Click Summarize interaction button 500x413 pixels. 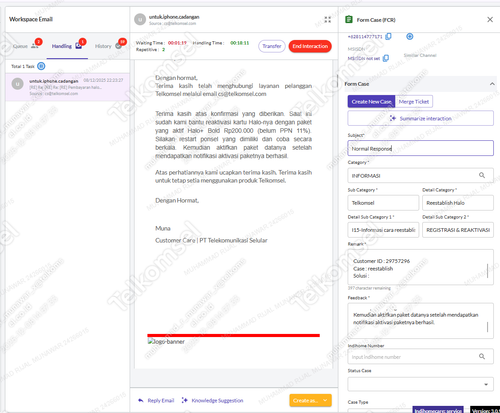420,118
